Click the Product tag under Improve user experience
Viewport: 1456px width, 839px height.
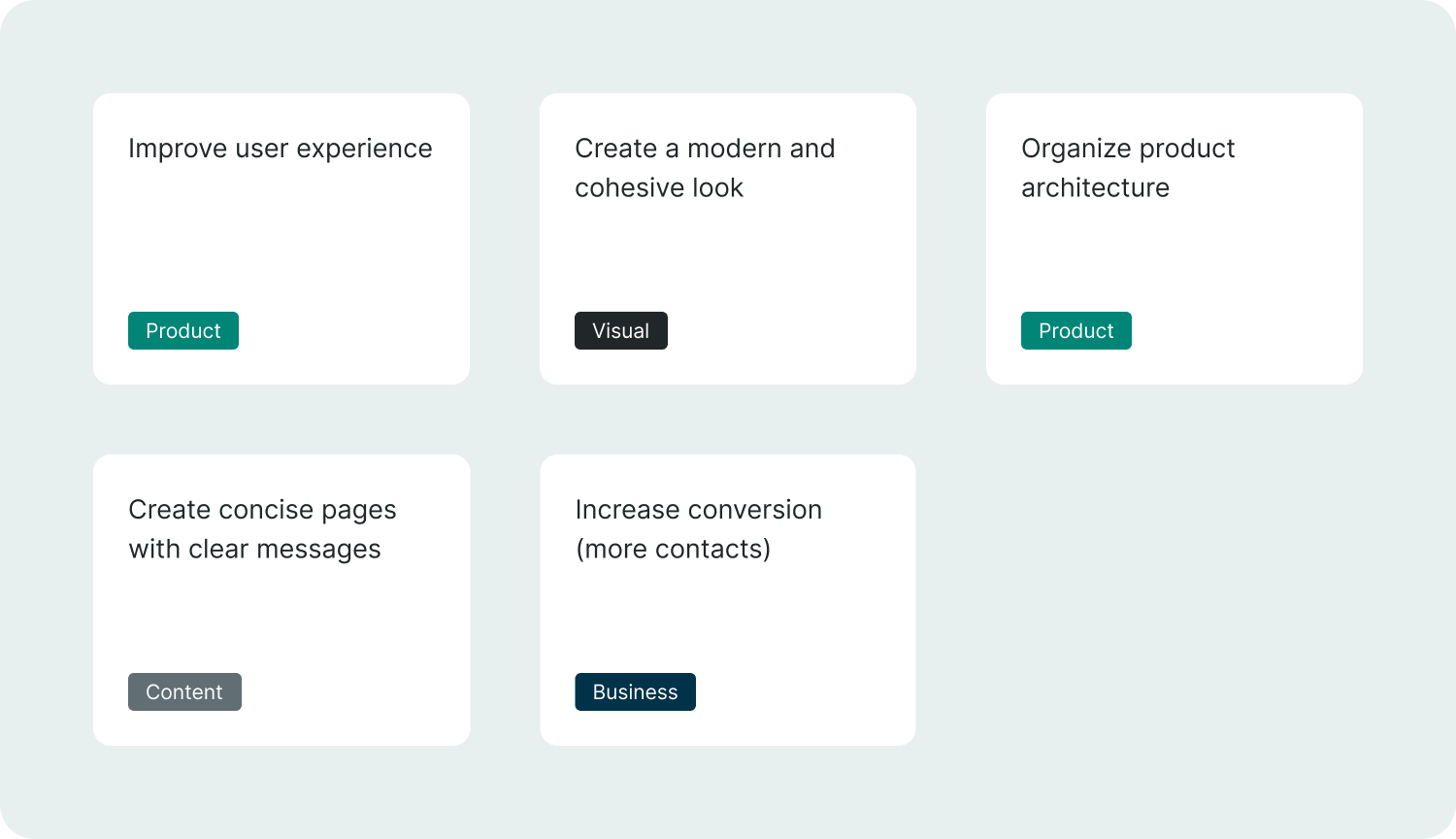[183, 330]
